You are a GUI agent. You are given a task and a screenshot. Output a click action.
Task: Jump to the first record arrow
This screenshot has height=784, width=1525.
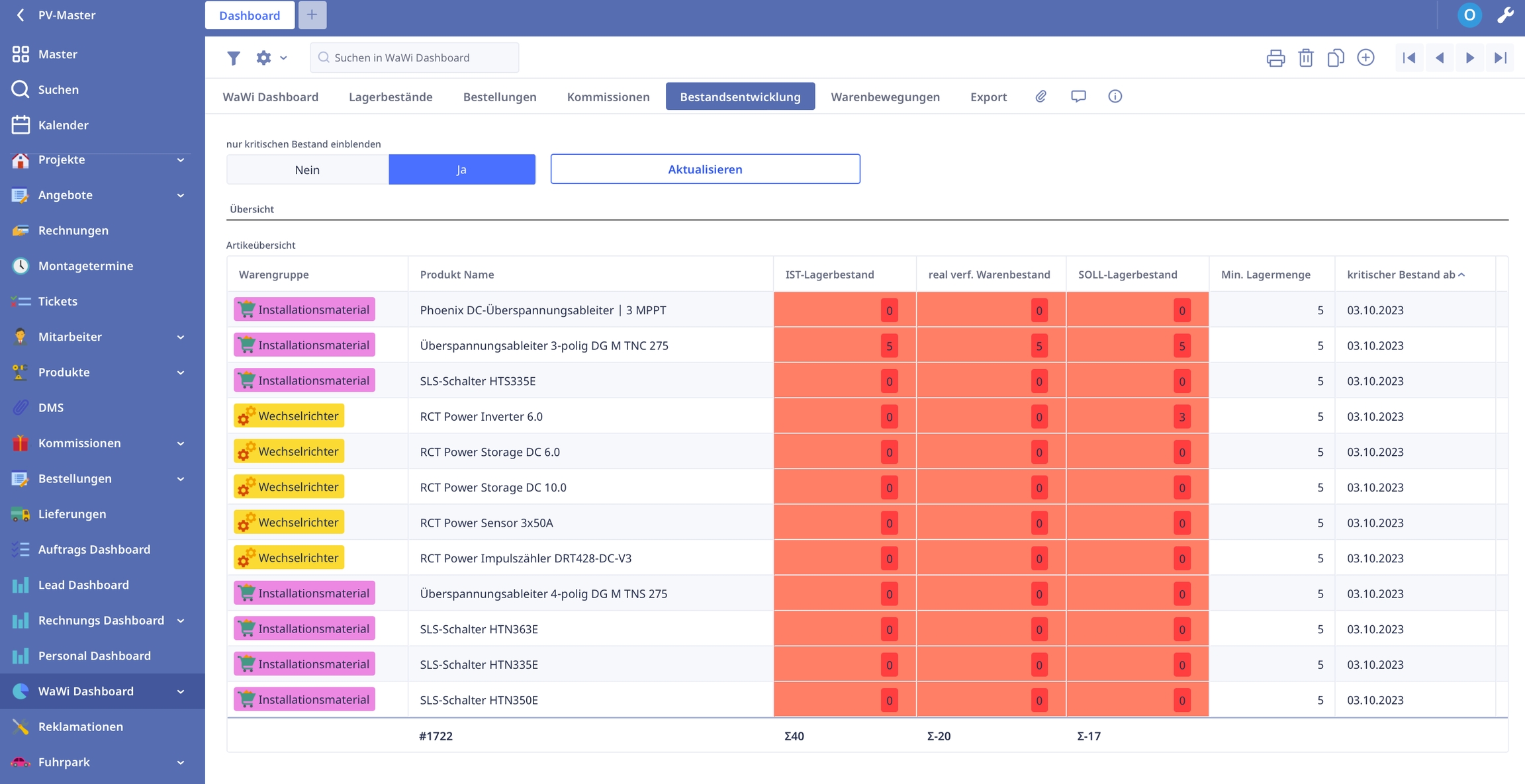(1409, 58)
